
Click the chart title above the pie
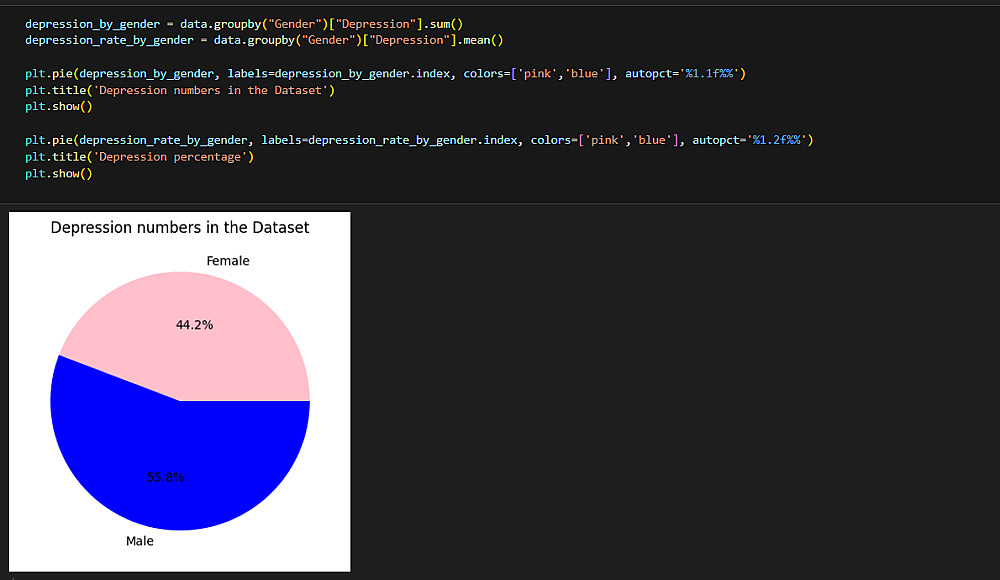tap(180, 228)
